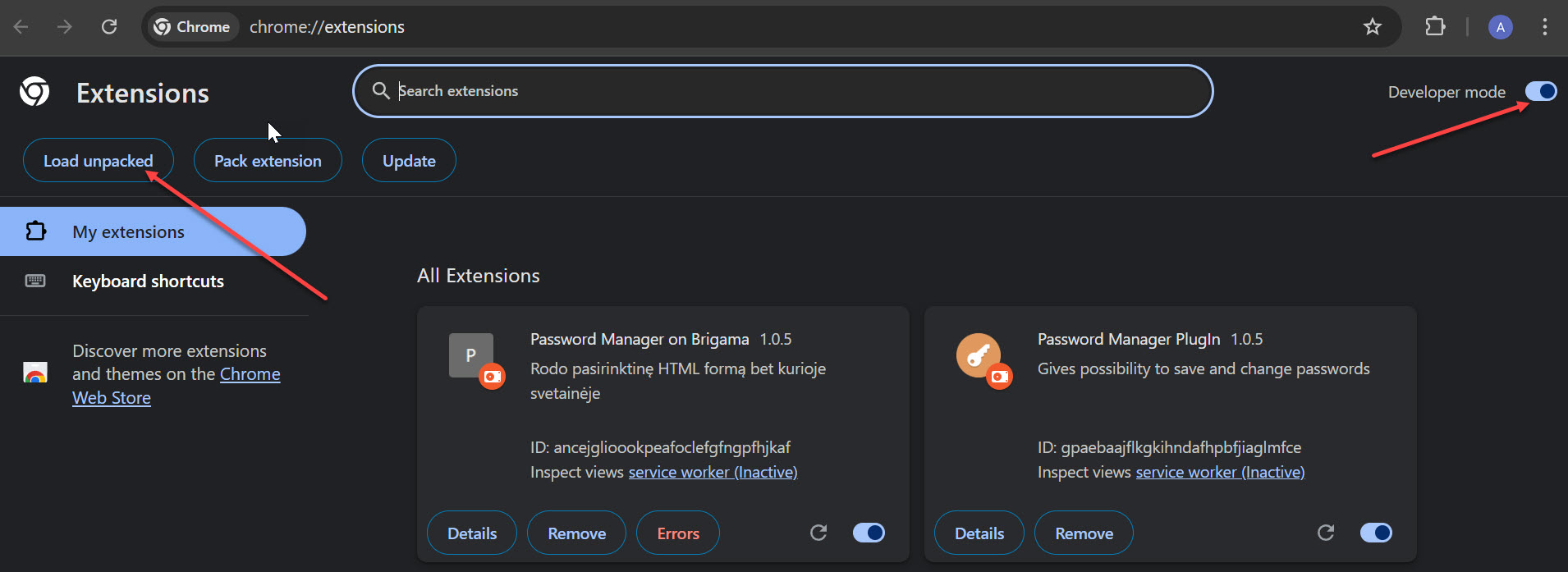View Errors for Password Manager on Brigama
1568x572 pixels.
(x=678, y=533)
